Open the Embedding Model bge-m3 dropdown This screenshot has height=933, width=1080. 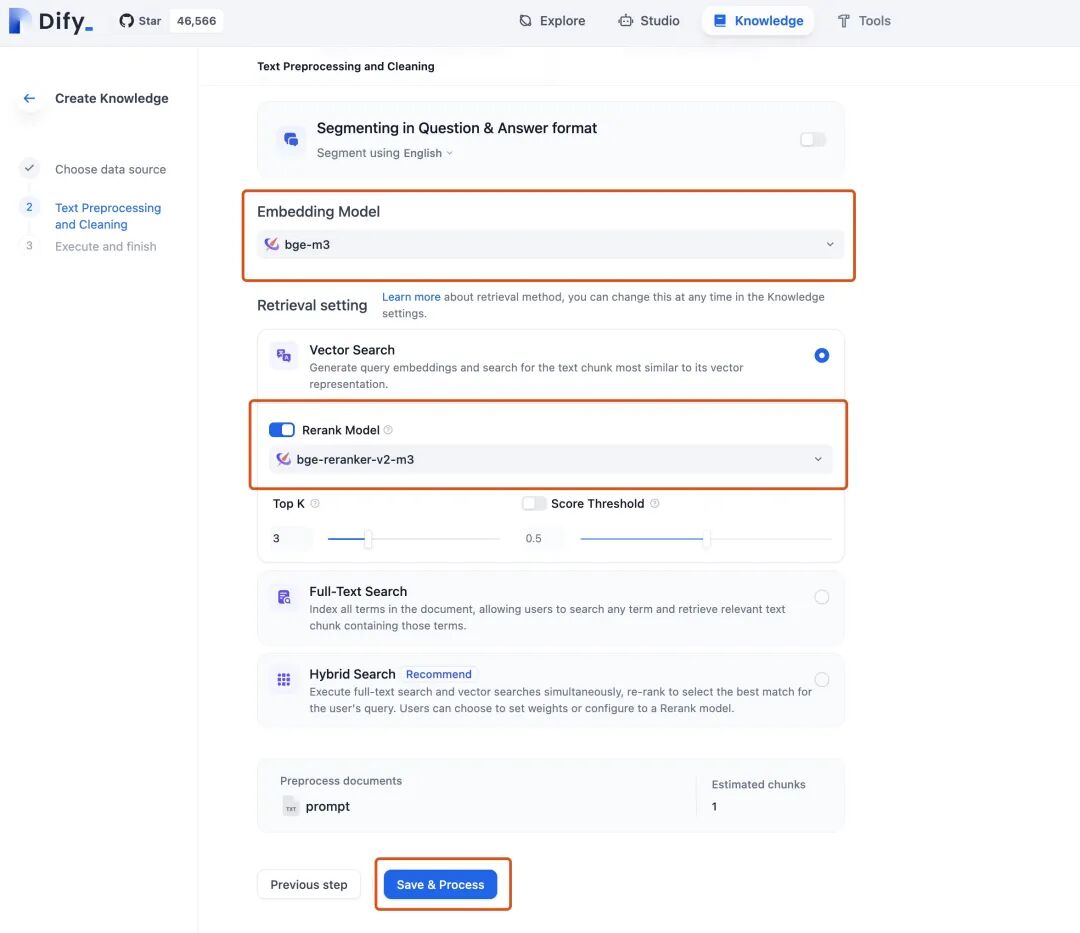(x=550, y=244)
